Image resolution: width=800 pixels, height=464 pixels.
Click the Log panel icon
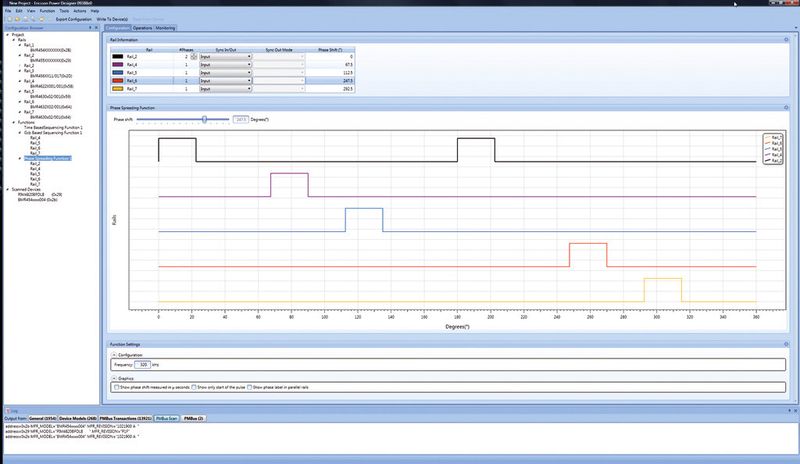pyautogui.click(x=8, y=410)
